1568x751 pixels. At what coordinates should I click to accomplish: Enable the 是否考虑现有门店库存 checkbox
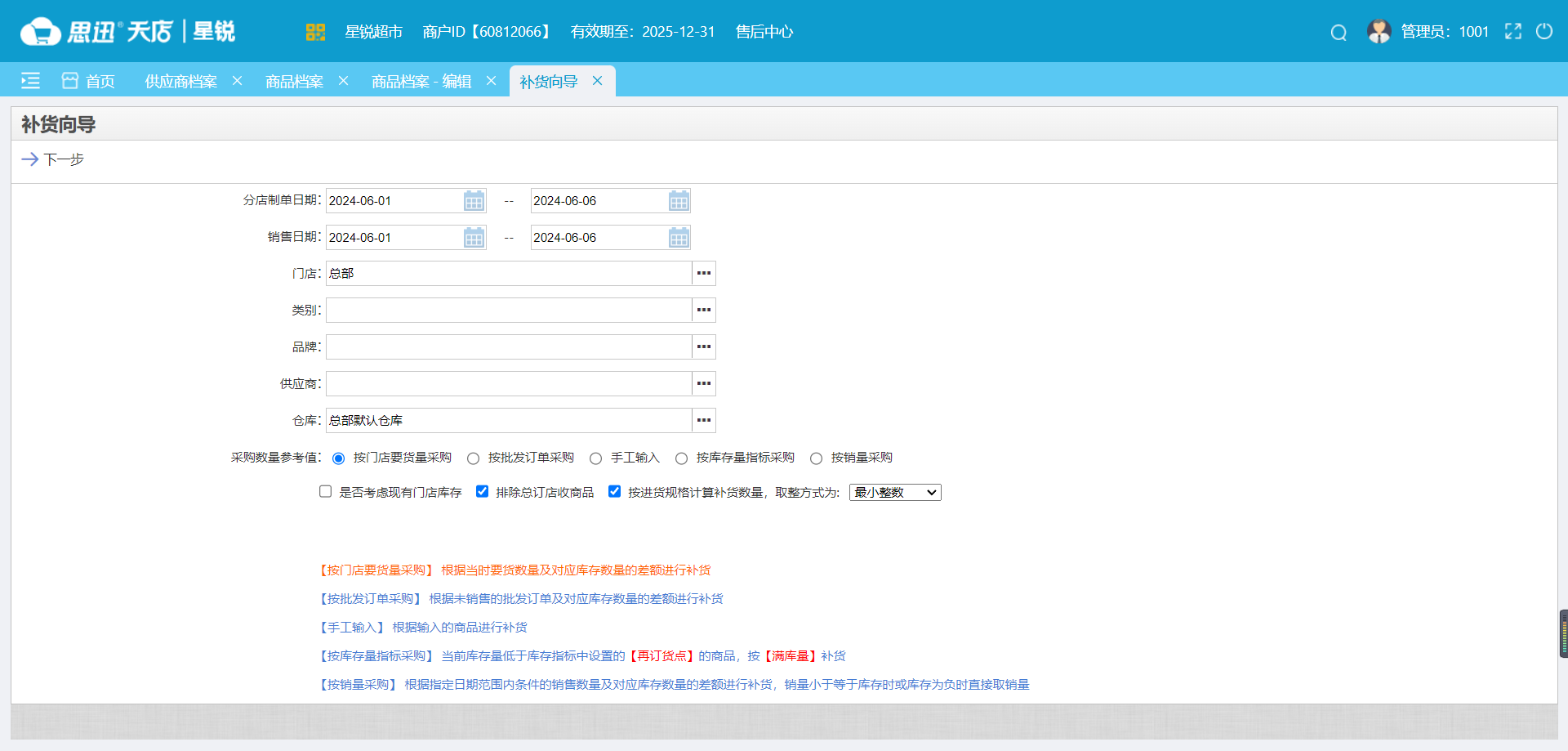pyautogui.click(x=326, y=491)
